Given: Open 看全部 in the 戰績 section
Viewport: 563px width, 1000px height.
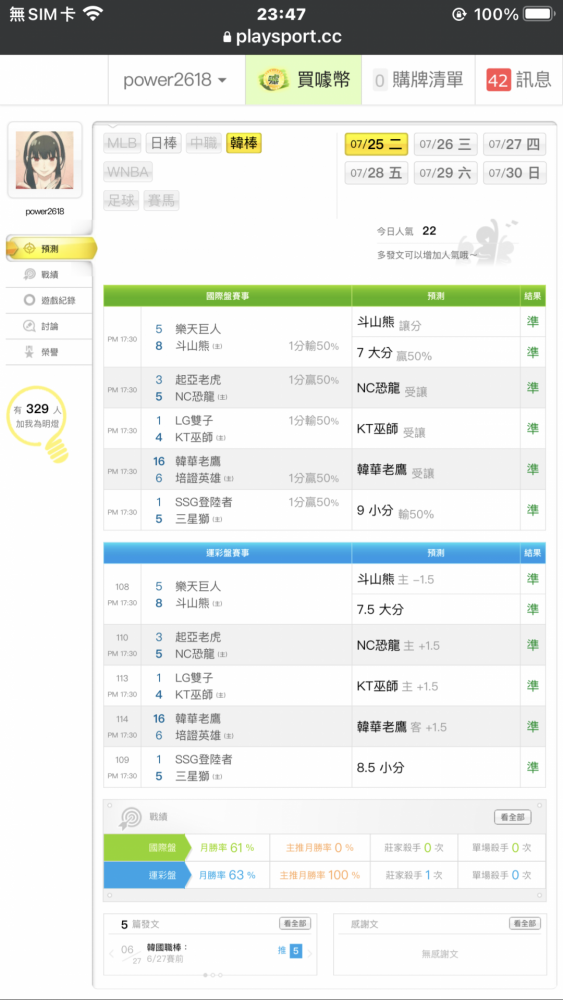Looking at the screenshot, I should (x=513, y=817).
